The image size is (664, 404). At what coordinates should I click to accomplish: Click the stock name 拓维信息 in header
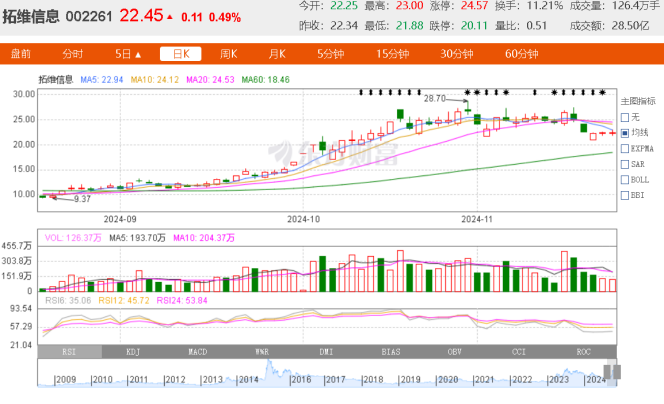[31, 17]
